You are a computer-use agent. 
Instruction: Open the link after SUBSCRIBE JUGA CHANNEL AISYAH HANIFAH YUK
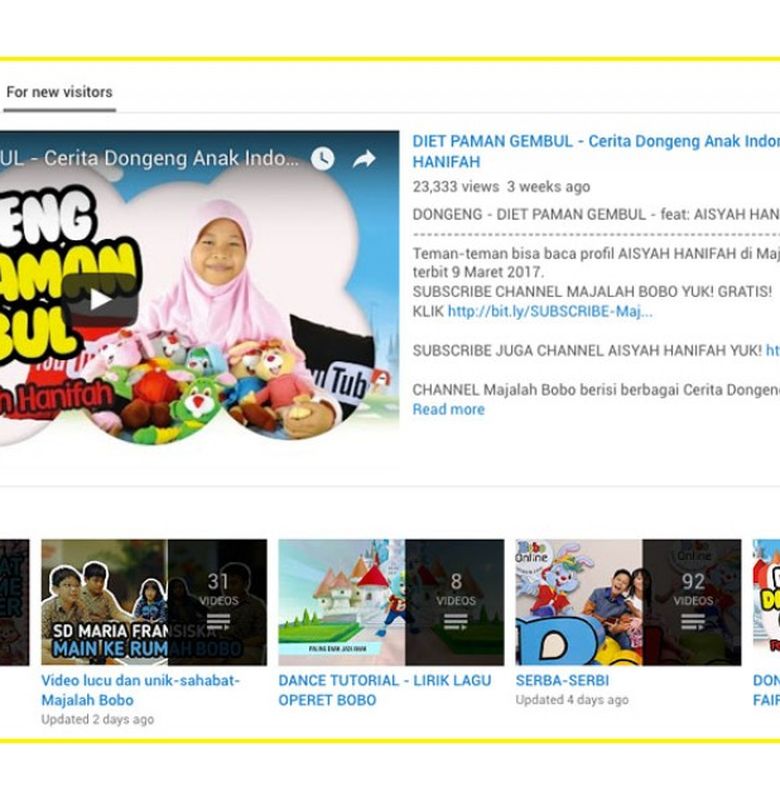click(772, 351)
